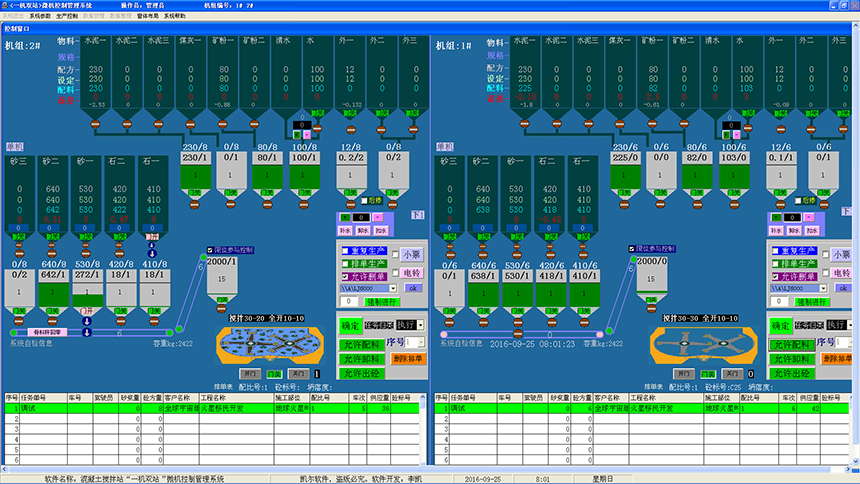Enable 重复生产 checkbox in unit 2# panel
The width and height of the screenshot is (860, 484).
346,251
